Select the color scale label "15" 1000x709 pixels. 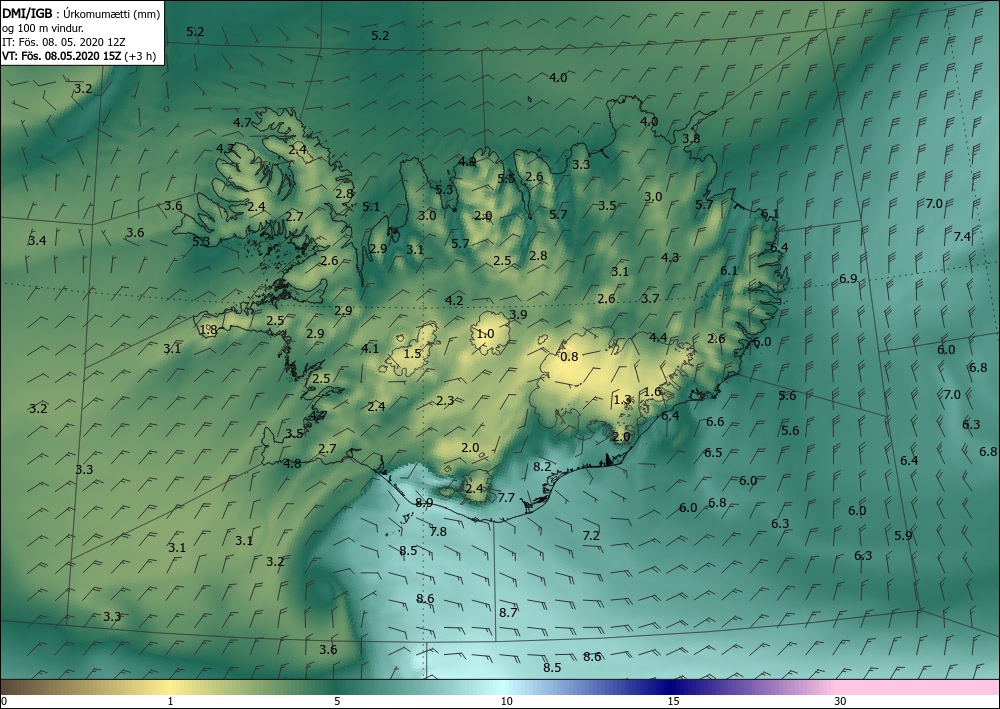673,701
